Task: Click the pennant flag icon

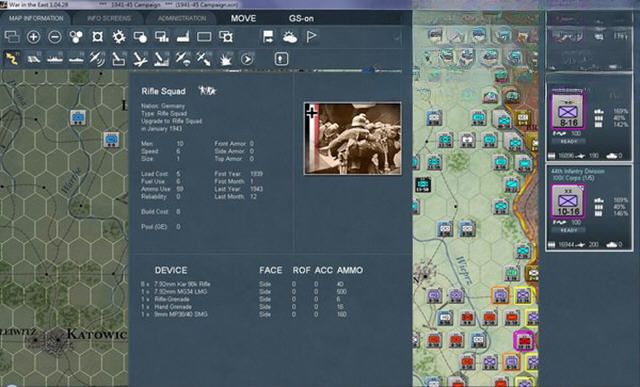Action: point(311,37)
